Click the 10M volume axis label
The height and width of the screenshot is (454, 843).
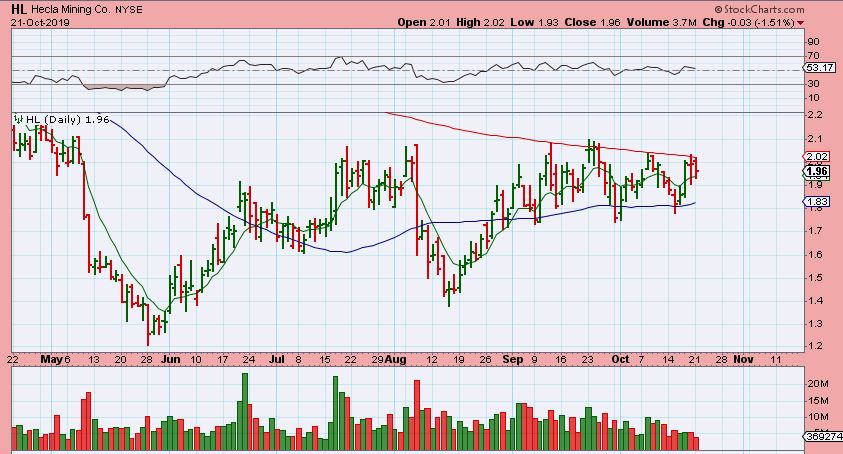[818, 417]
